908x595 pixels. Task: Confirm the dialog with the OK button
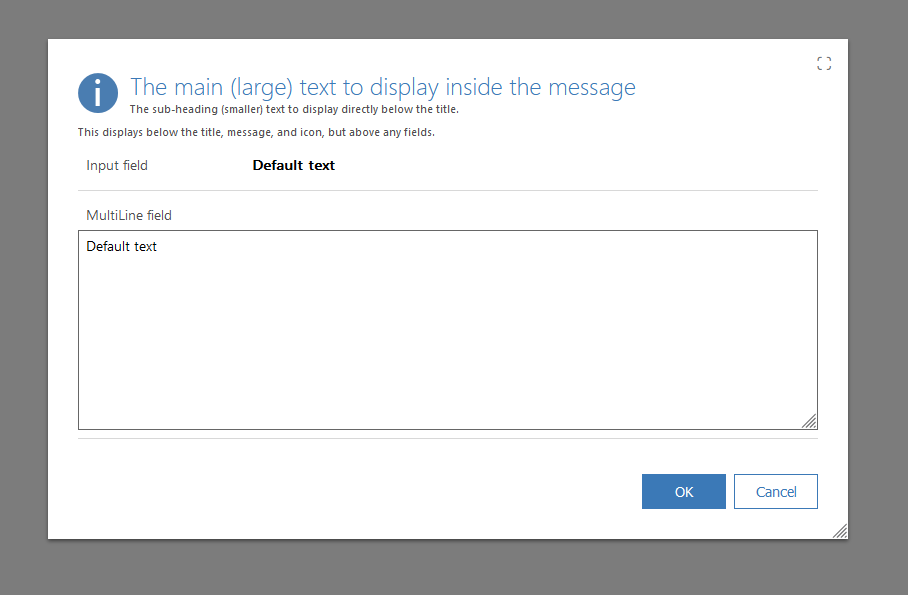coord(684,491)
